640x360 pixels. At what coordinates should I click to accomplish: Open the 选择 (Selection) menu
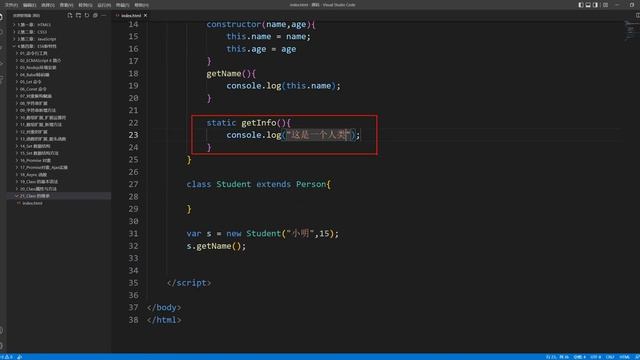[48, 5]
